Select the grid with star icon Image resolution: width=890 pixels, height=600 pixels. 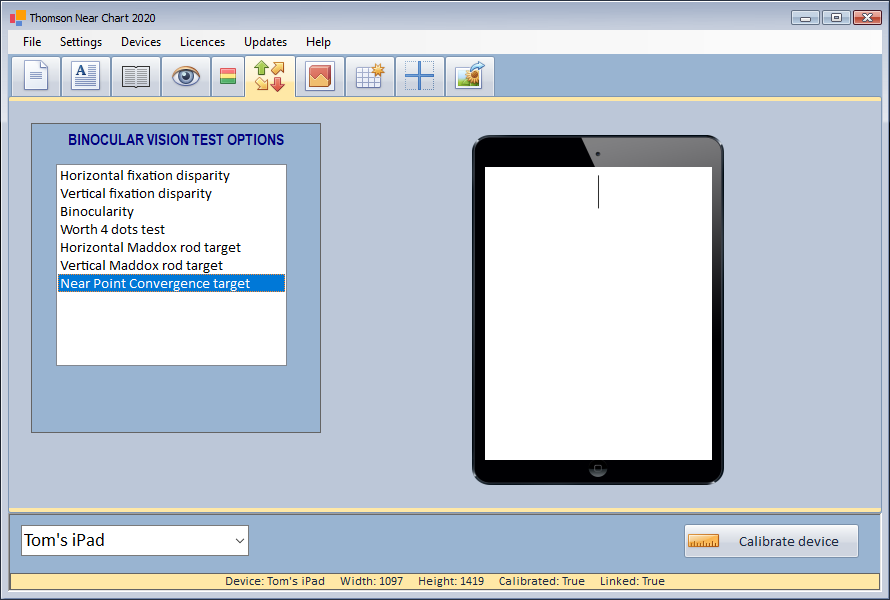[x=370, y=77]
